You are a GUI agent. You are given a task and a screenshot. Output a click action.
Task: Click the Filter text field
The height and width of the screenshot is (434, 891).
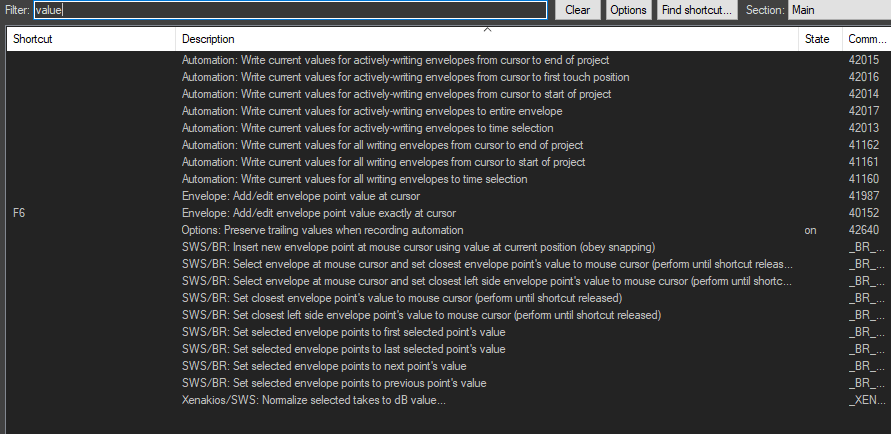click(290, 10)
